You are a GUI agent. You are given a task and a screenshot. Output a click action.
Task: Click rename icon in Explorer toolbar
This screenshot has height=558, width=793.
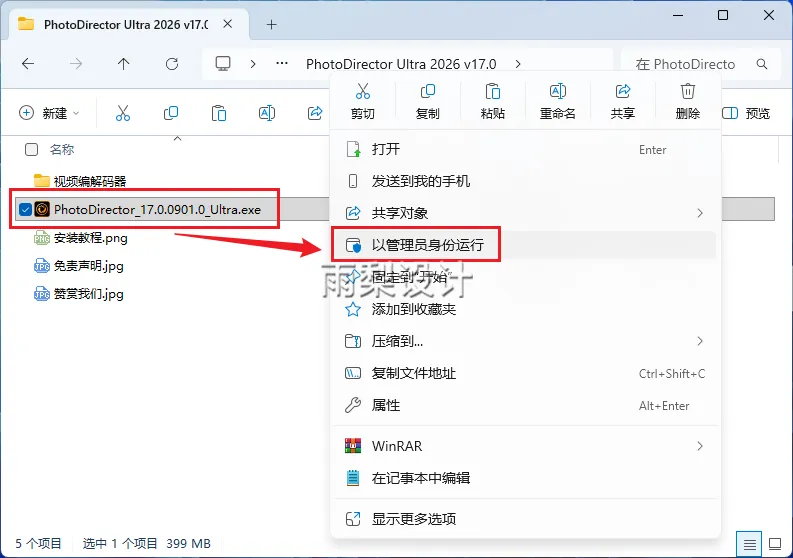coord(267,113)
